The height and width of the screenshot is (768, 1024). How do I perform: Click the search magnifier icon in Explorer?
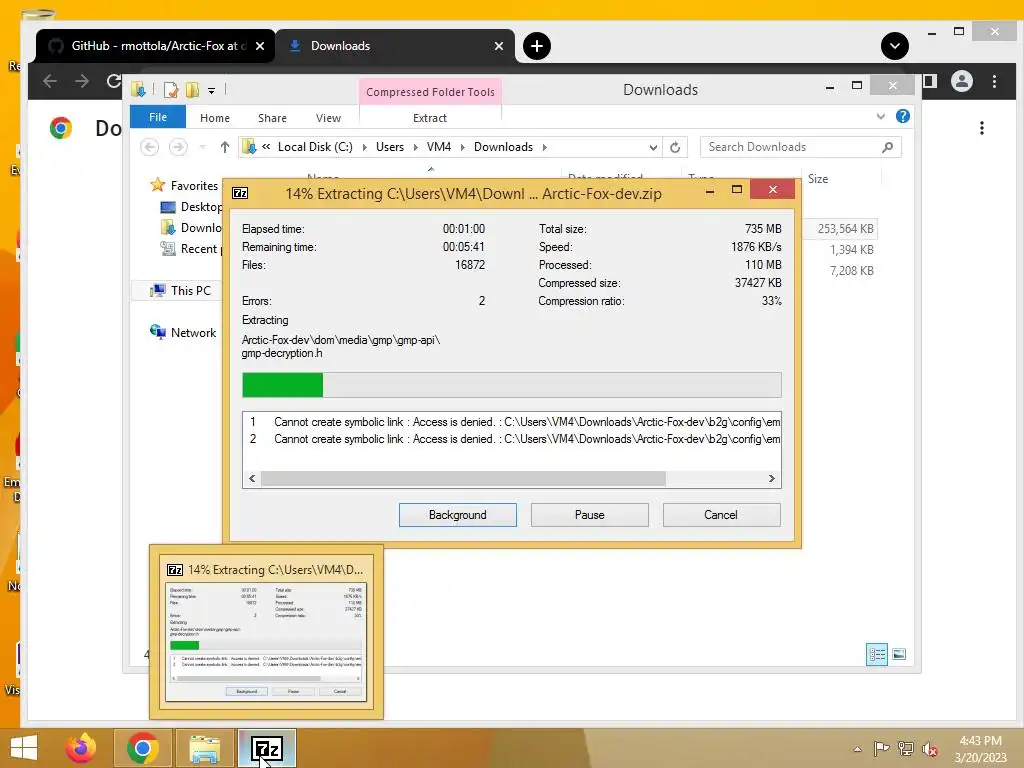pyautogui.click(x=888, y=147)
